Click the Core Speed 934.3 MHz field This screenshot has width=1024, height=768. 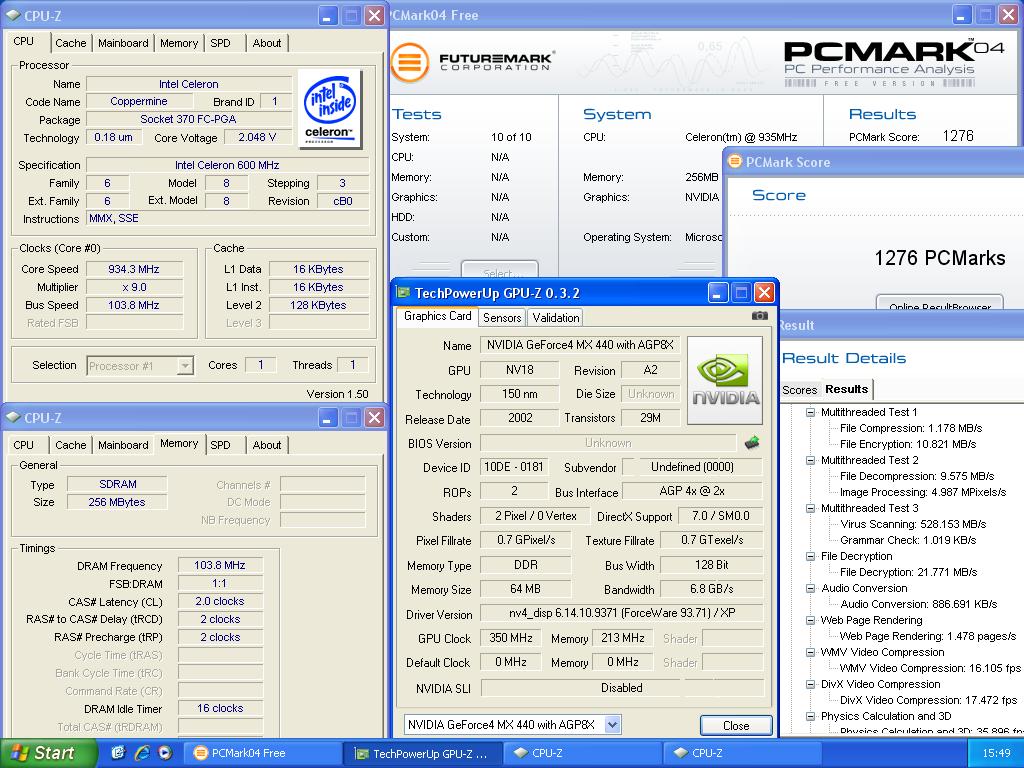pos(135,269)
